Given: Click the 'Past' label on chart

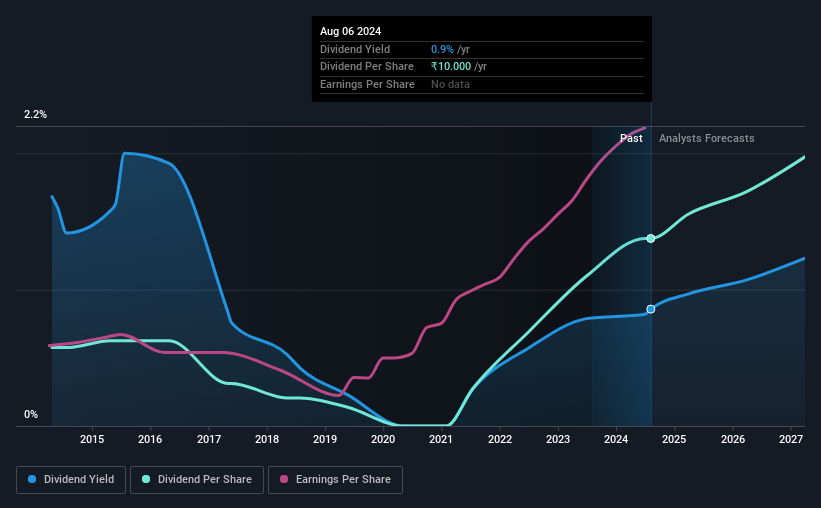Looking at the screenshot, I should coord(631,138).
